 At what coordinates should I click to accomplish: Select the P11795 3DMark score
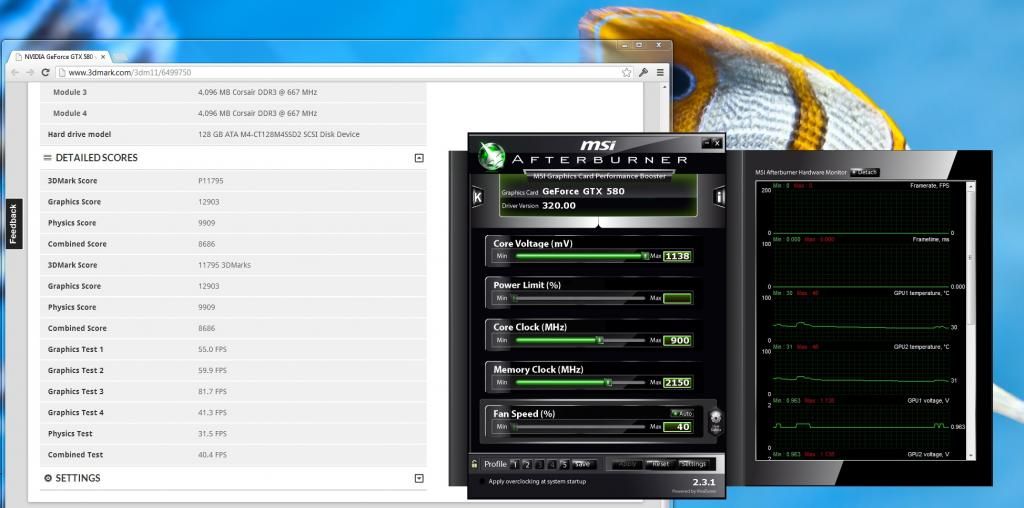tap(210, 181)
